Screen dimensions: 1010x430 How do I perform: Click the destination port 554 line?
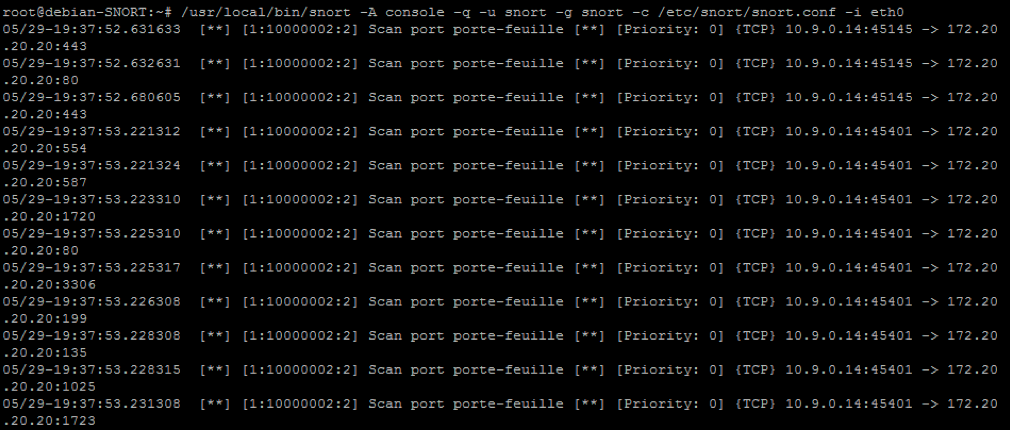pos(44,148)
